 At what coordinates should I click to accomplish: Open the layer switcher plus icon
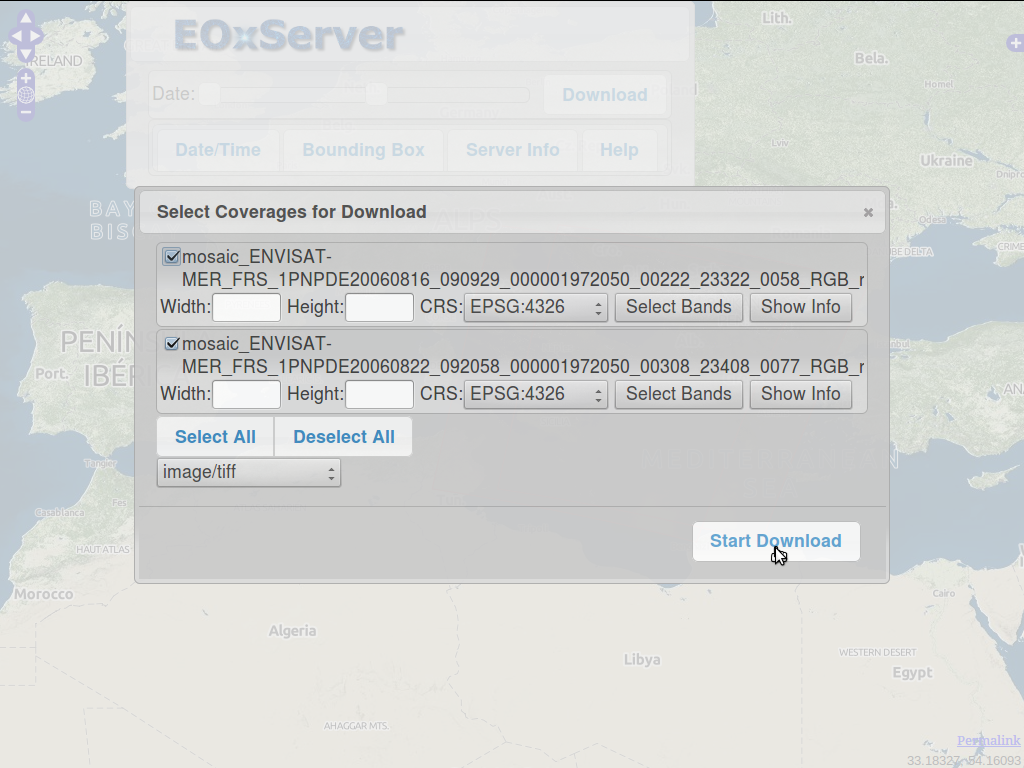1016,43
